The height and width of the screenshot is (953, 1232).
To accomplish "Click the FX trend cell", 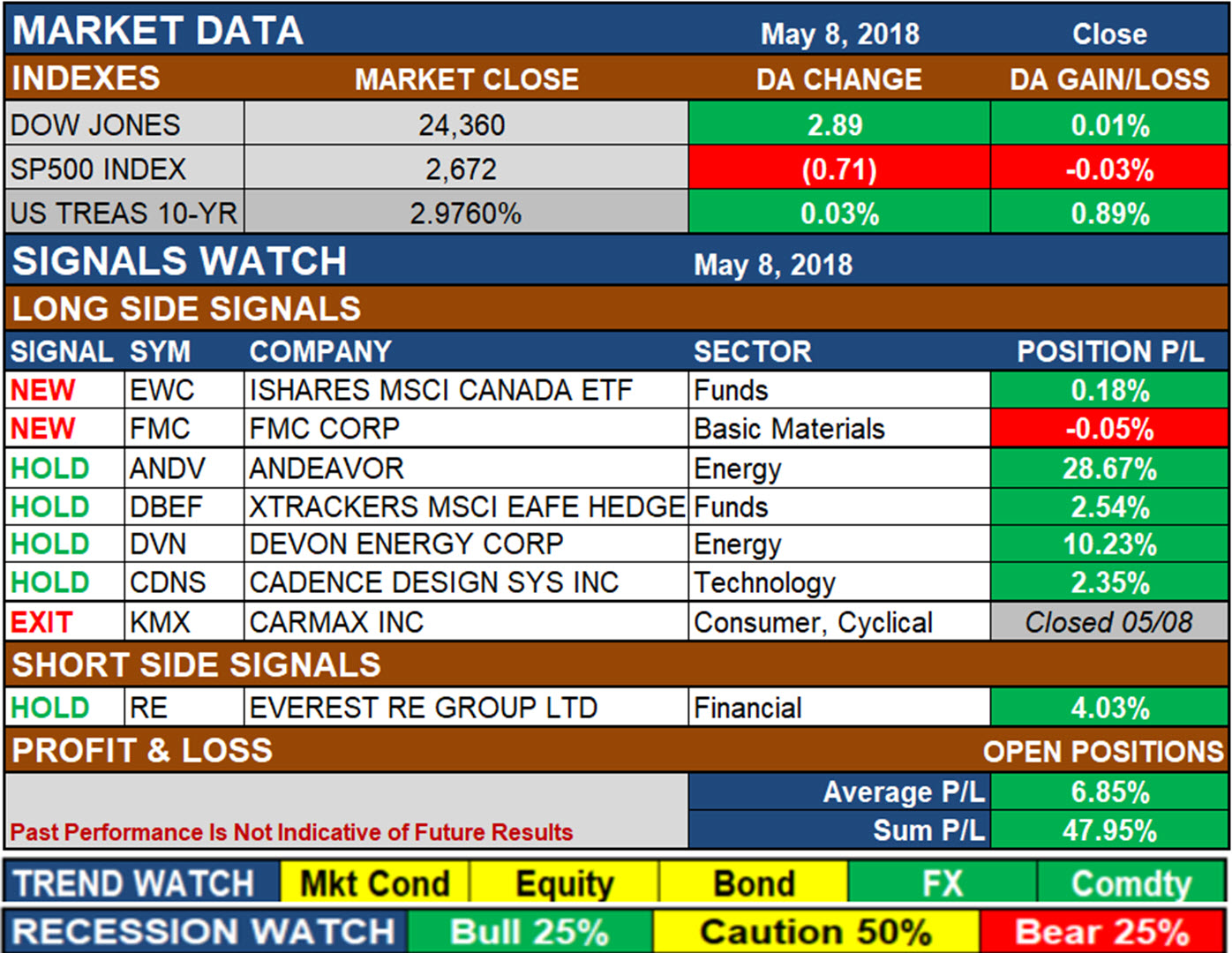I will pos(943,883).
